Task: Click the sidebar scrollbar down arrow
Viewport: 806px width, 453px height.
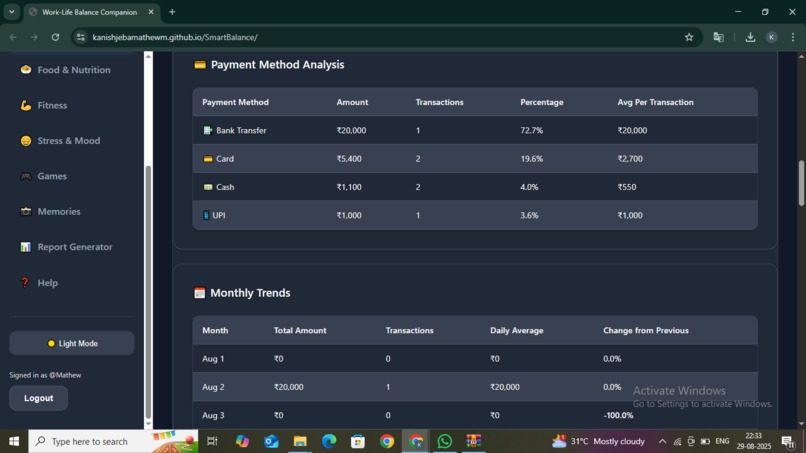Action: click(149, 424)
